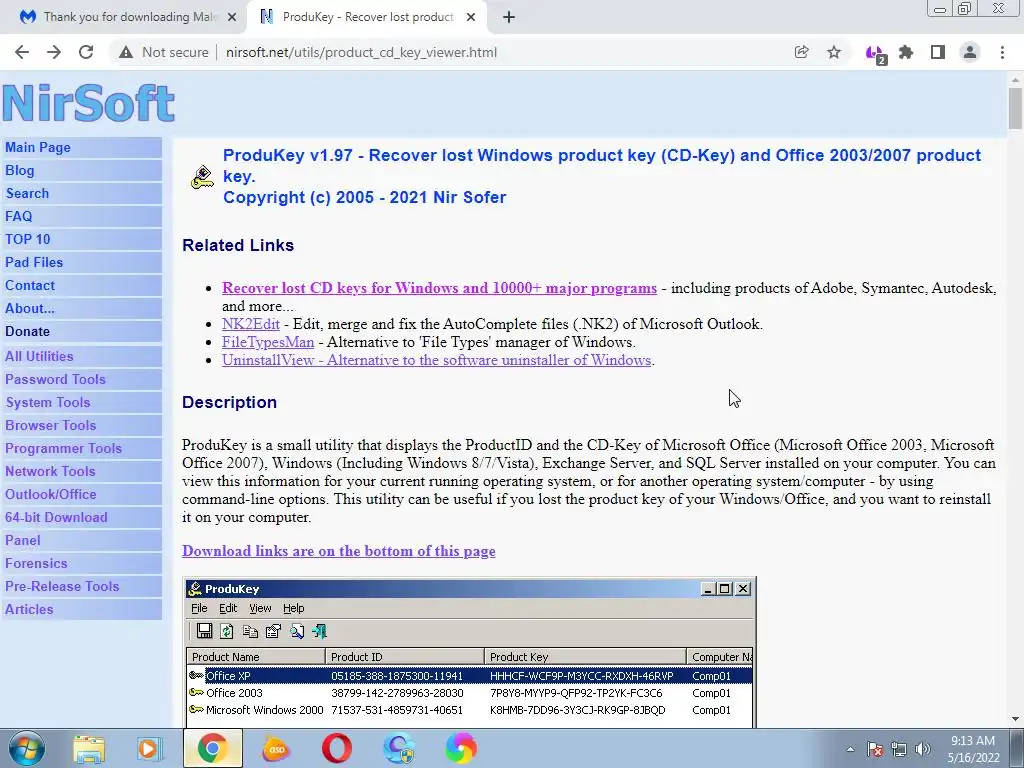Open FileTypesMan link
1024x768 pixels.
pyautogui.click(x=268, y=342)
